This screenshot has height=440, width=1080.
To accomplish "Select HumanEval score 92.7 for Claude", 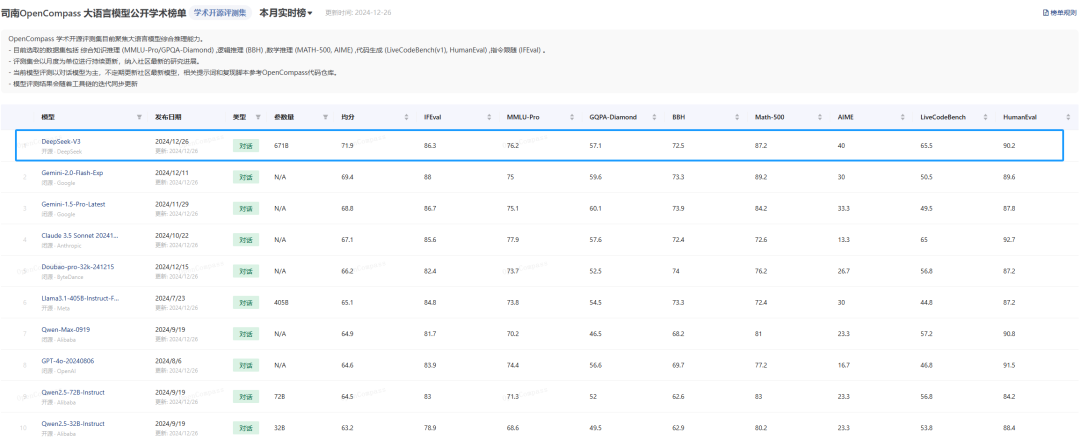I will 1010,240.
